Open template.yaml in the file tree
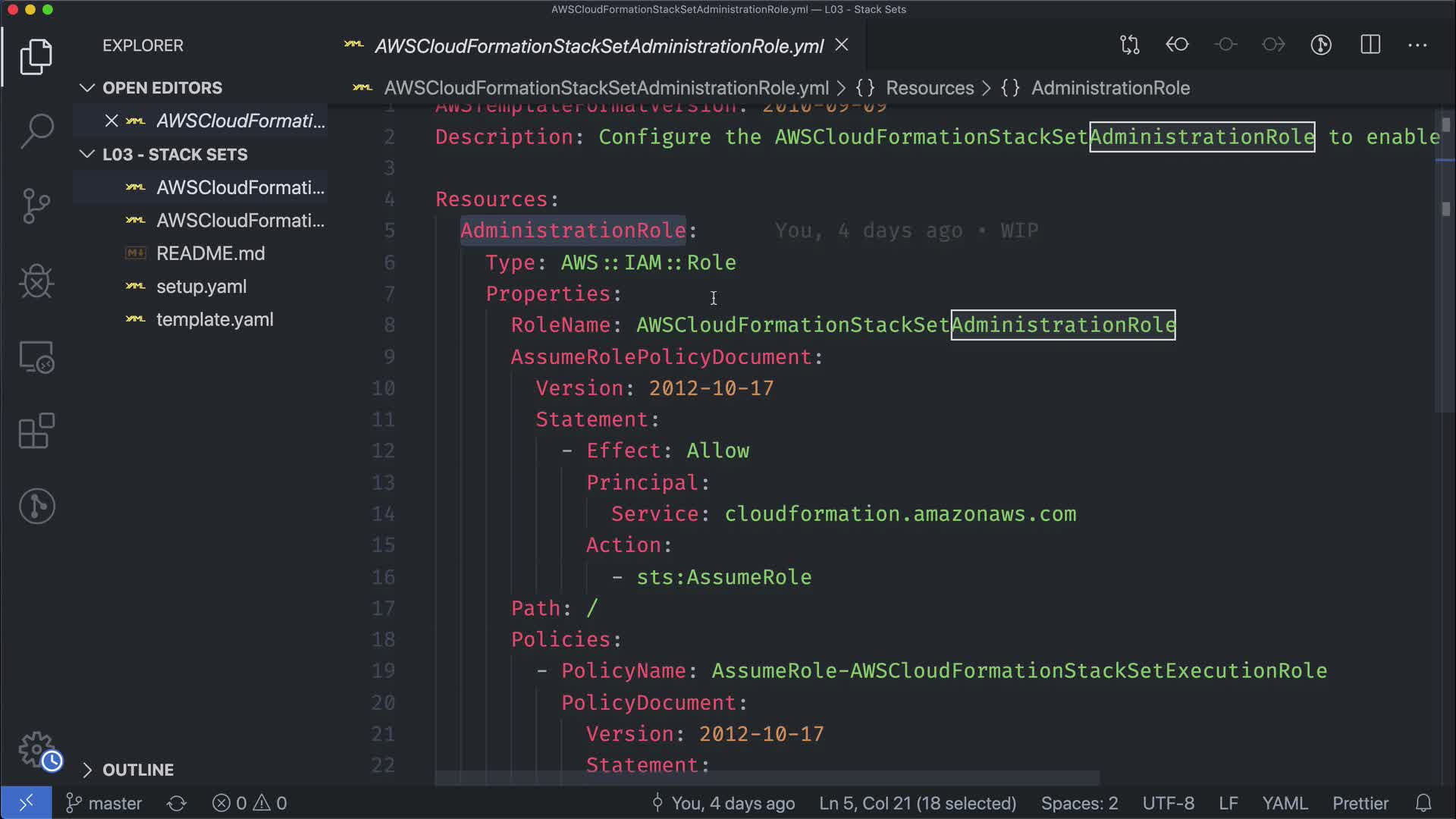 (x=215, y=319)
